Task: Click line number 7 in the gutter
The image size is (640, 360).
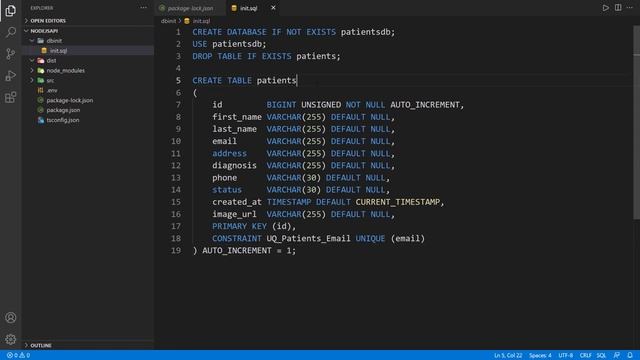Action: coord(178,105)
